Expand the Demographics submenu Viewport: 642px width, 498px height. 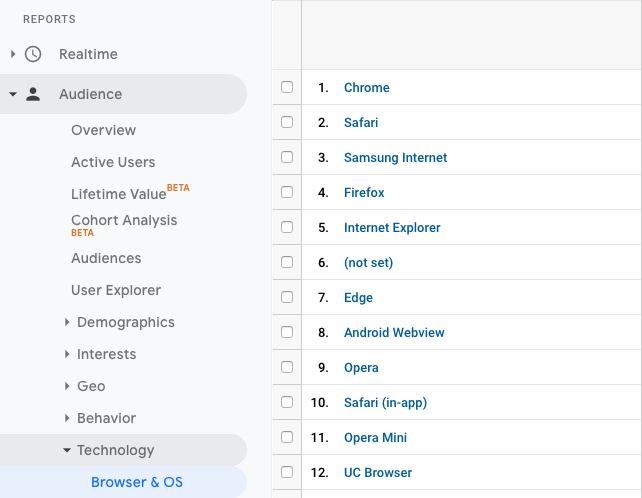67,322
